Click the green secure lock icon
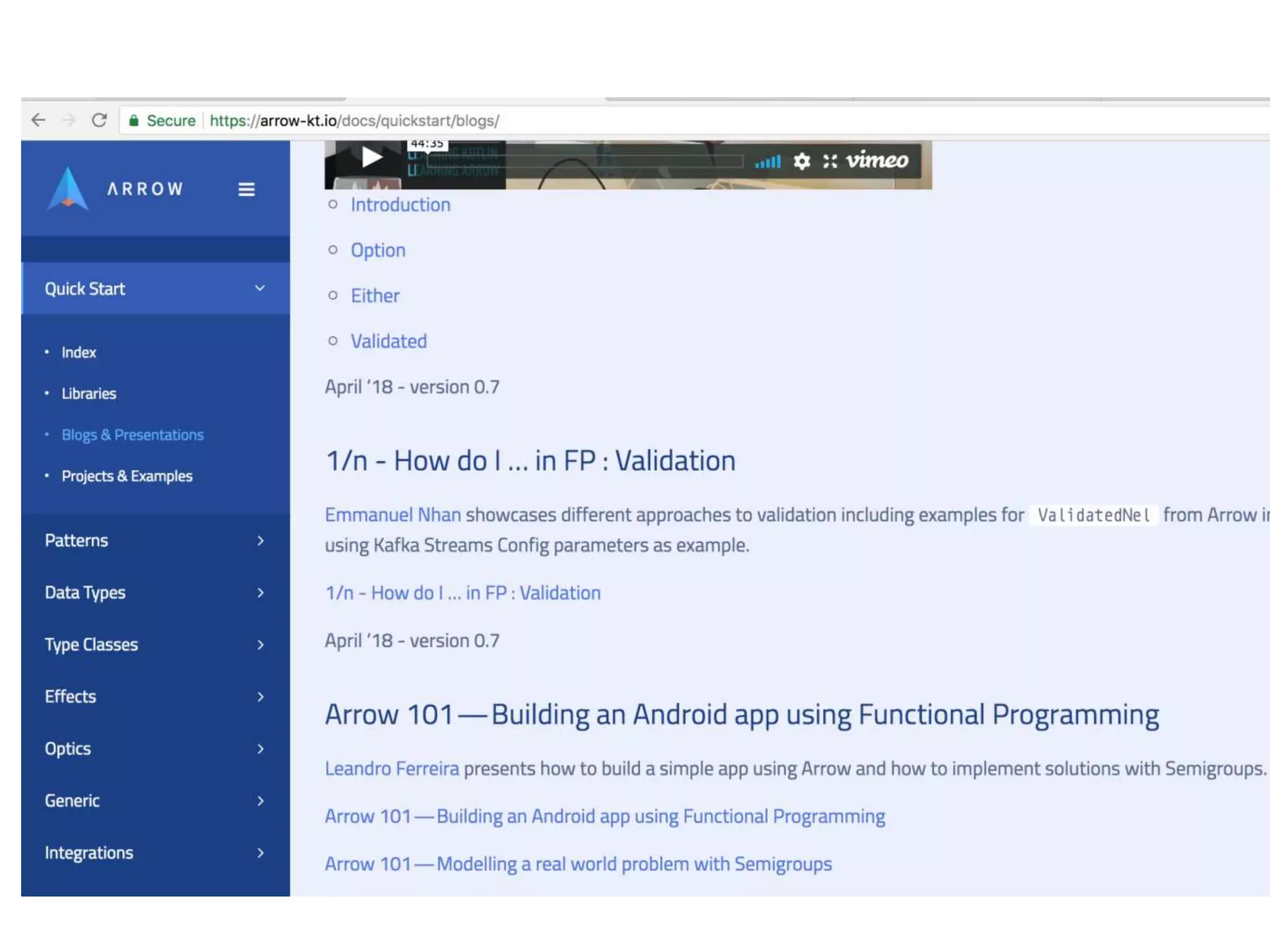1270x952 pixels. [133, 121]
